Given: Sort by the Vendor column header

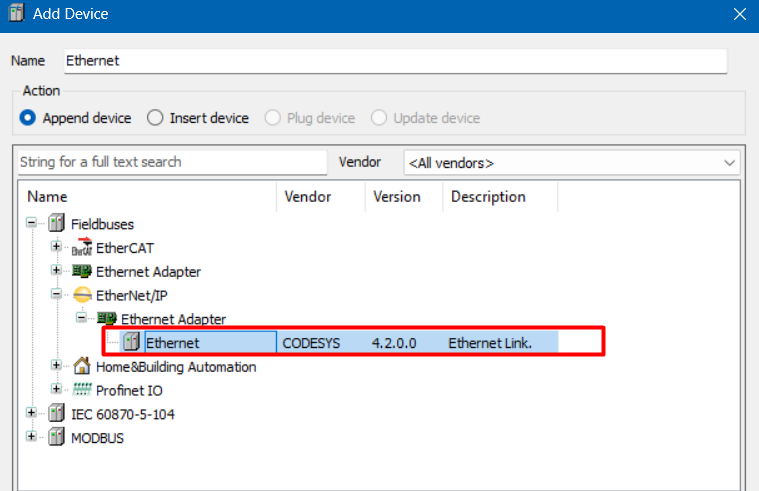Looking at the screenshot, I should pos(307,197).
